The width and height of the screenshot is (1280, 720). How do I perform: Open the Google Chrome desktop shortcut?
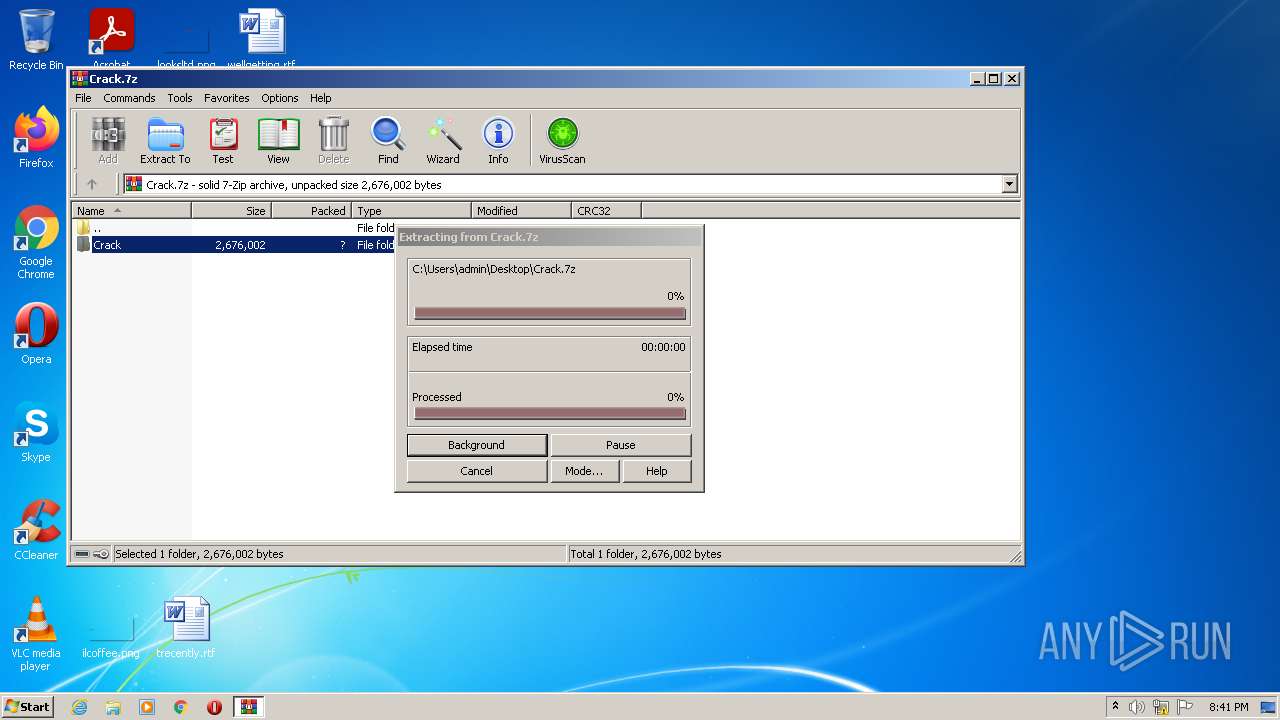tap(36, 243)
